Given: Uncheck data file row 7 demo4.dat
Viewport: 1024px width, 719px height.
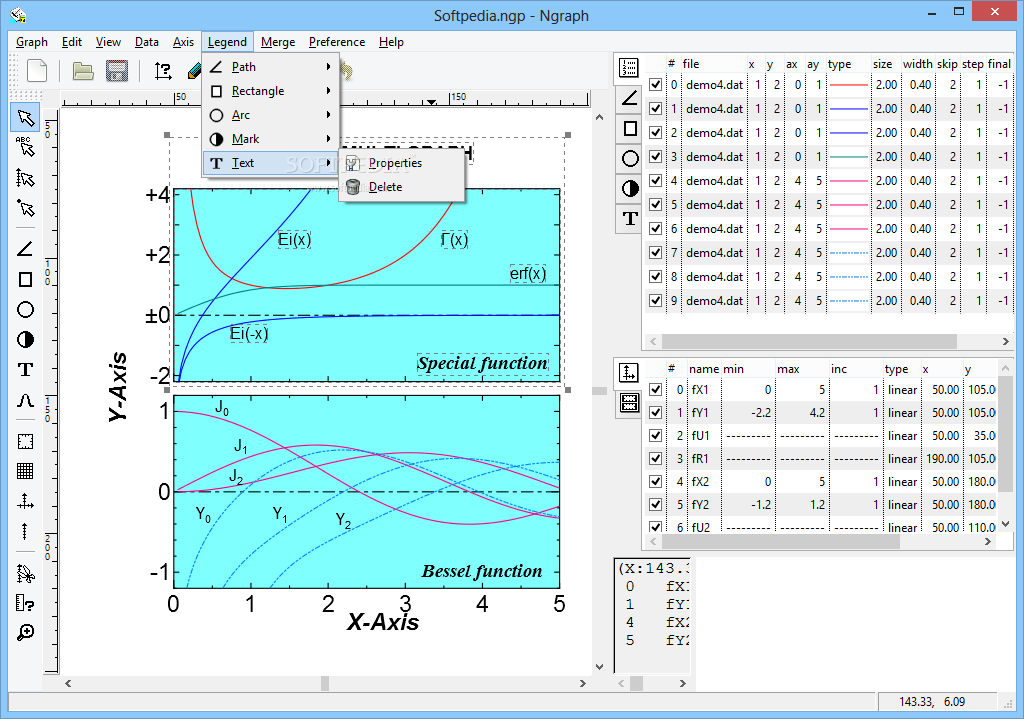Looking at the screenshot, I should point(655,253).
